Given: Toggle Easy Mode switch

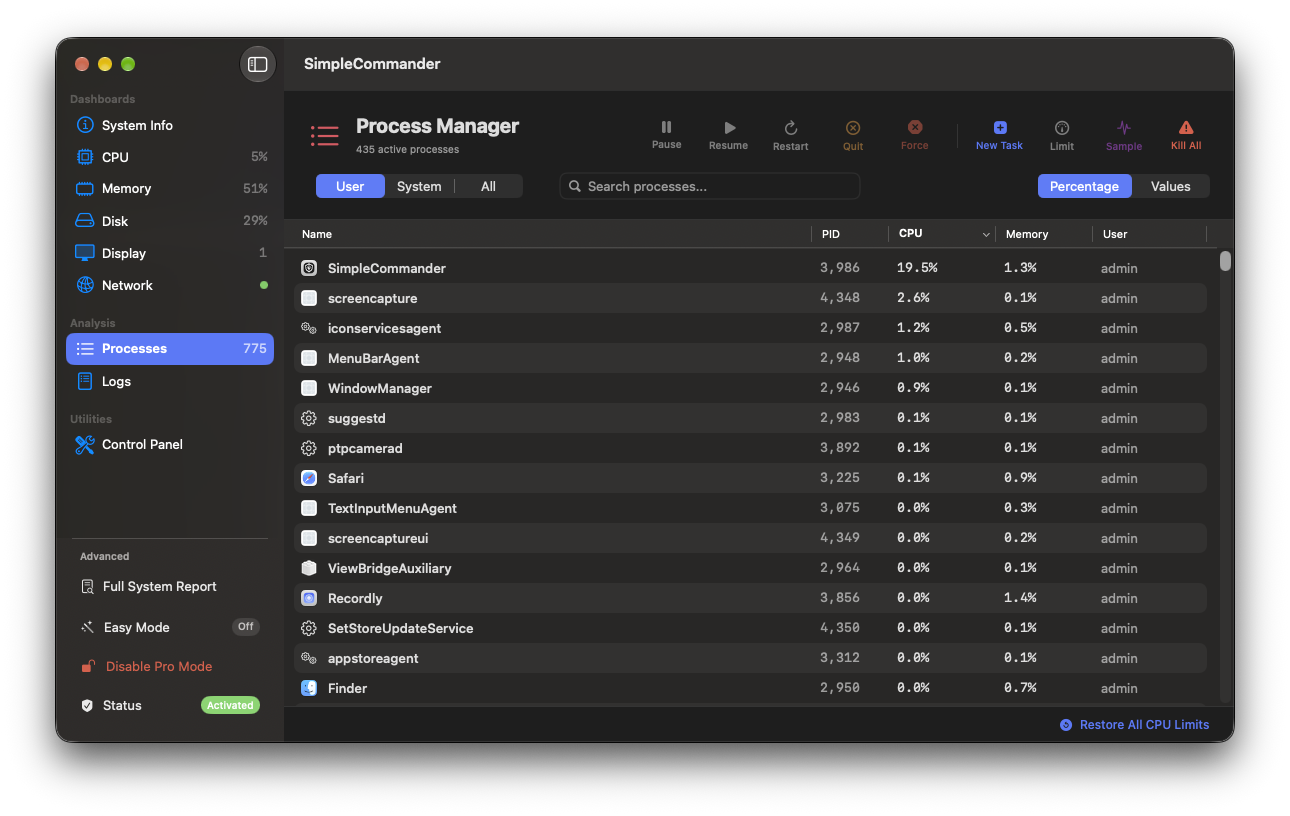Looking at the screenshot, I should [246, 627].
